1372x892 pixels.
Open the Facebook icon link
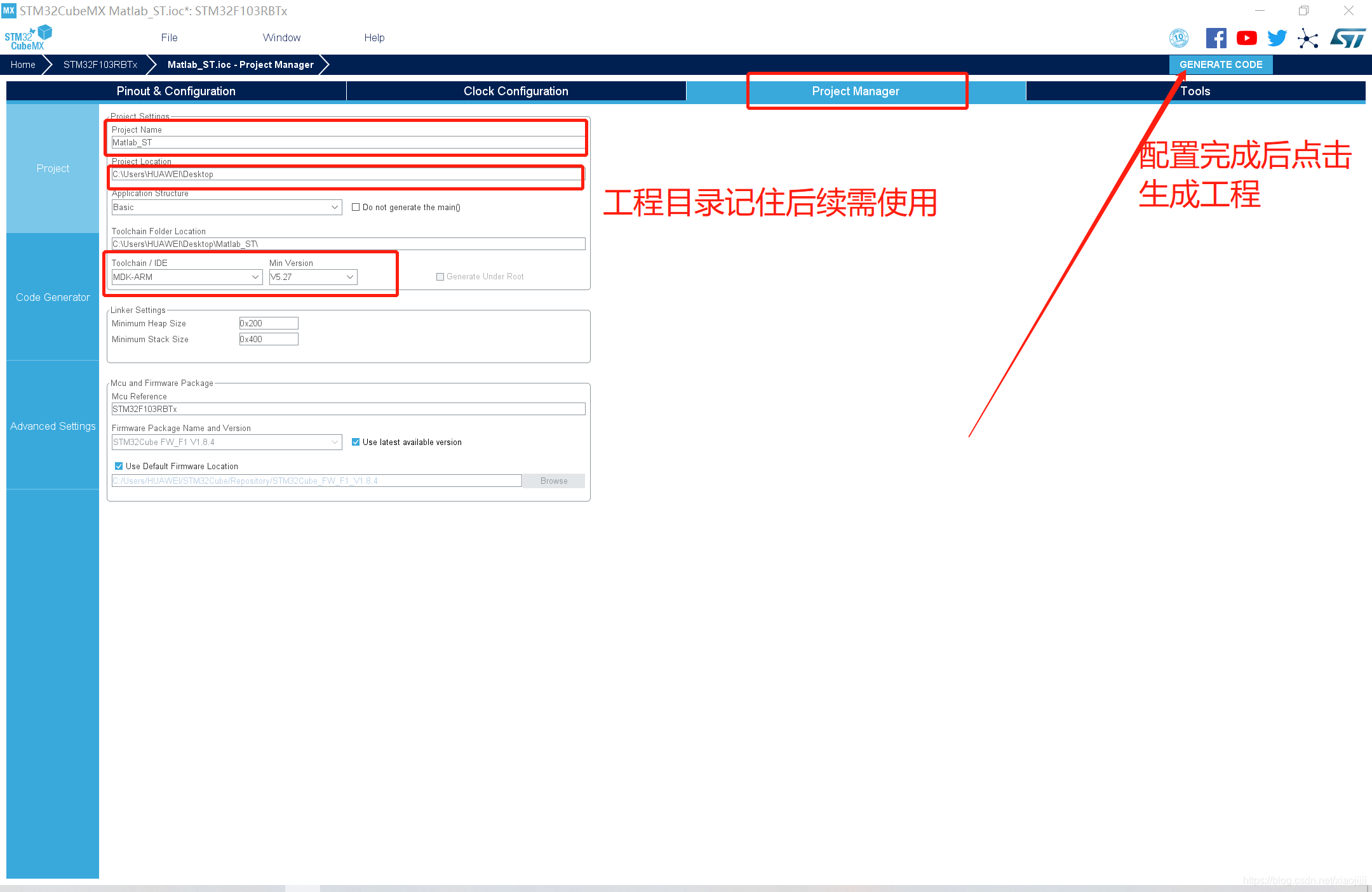(x=1216, y=38)
